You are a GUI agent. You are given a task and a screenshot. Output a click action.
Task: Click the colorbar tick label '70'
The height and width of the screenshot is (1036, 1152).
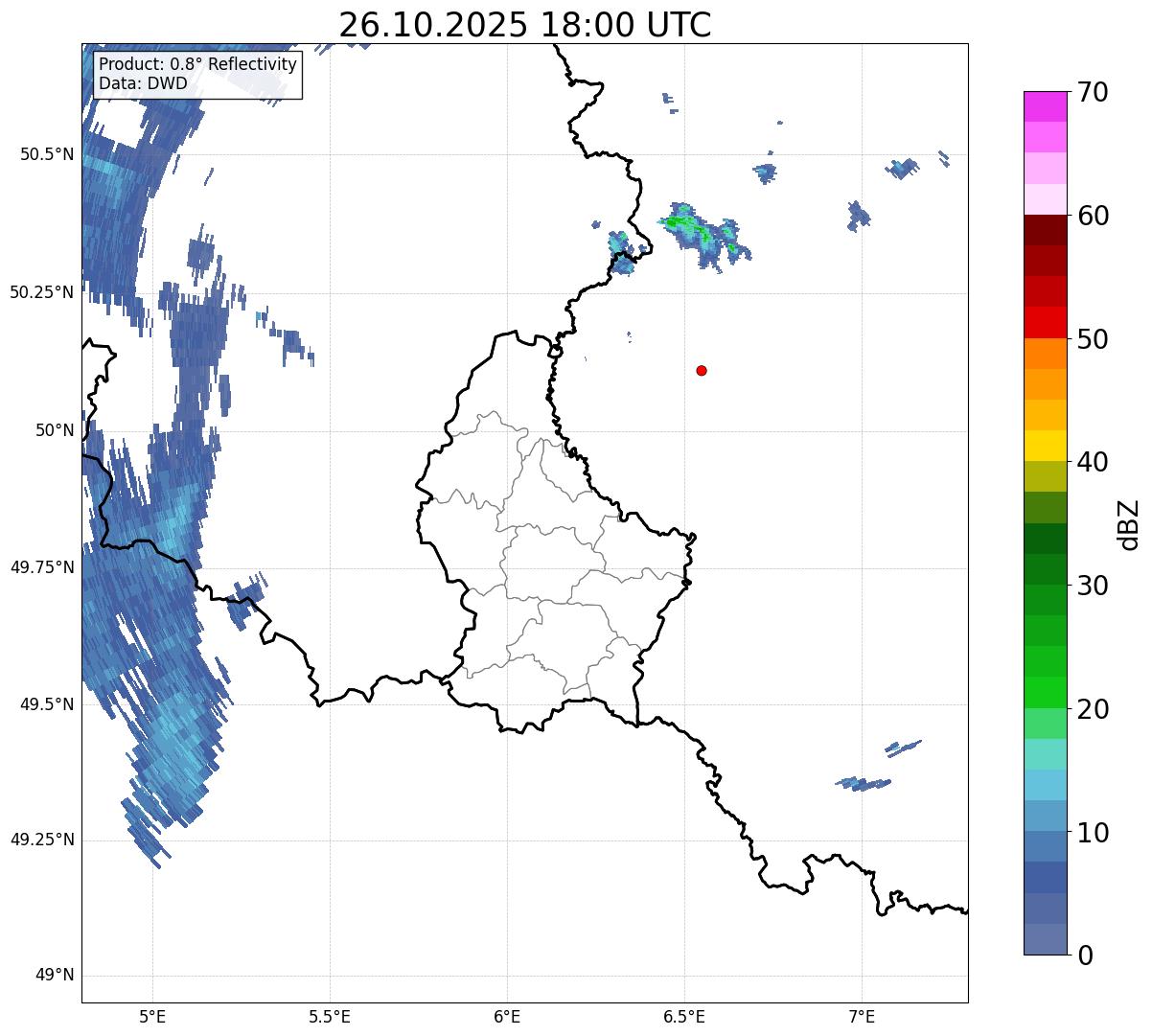pos(1093,92)
